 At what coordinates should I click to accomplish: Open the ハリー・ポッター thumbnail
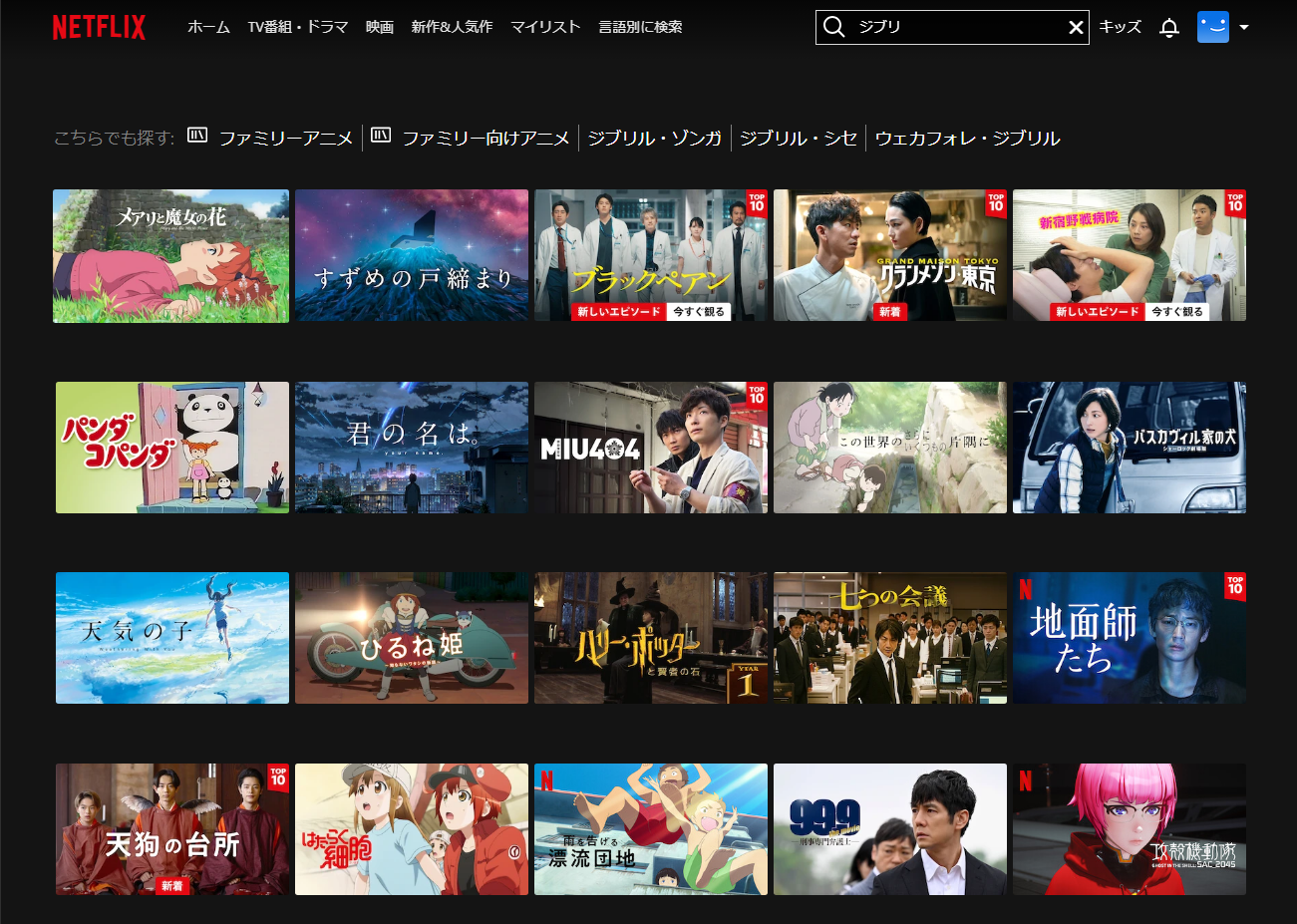pyautogui.click(x=651, y=638)
